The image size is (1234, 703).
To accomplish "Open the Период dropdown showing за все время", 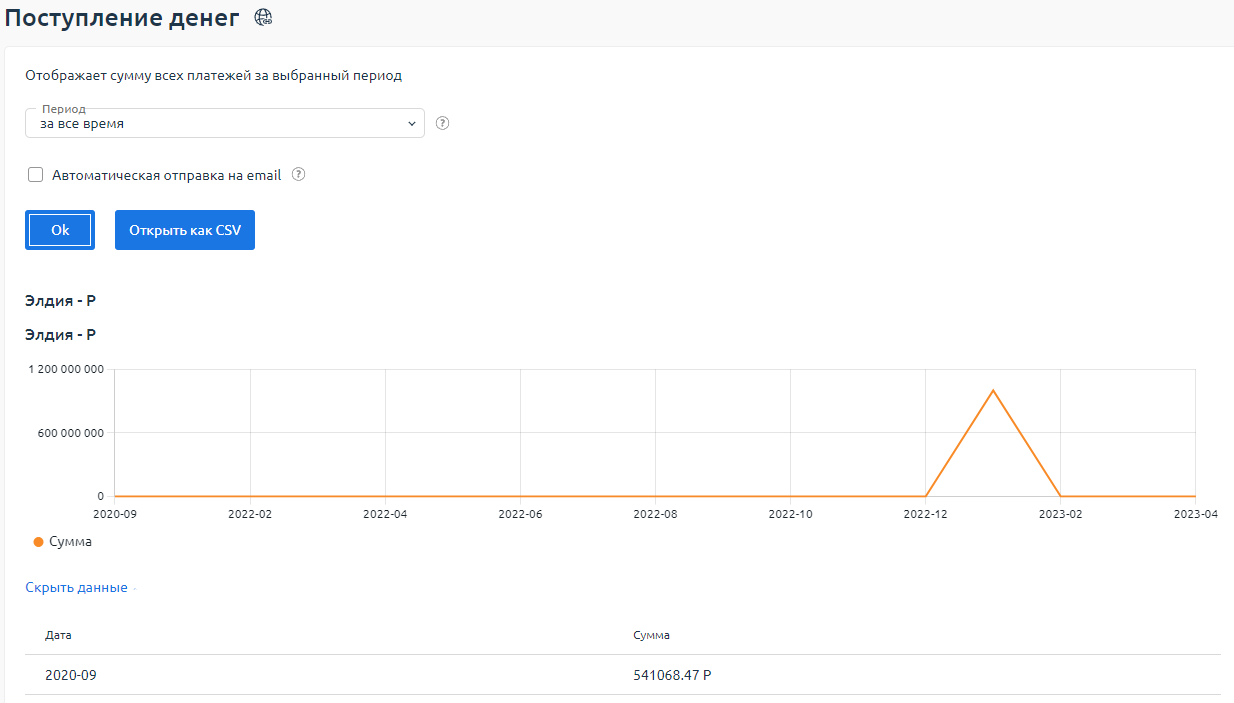I will 224,124.
